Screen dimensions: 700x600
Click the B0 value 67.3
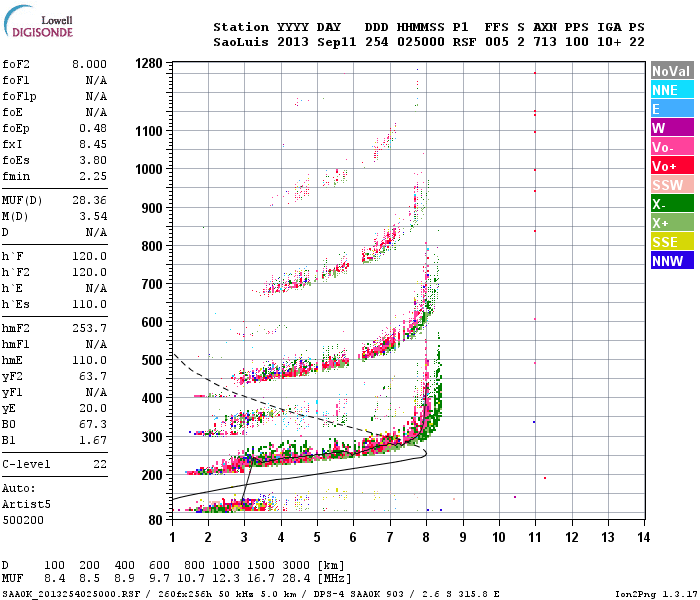click(93, 424)
